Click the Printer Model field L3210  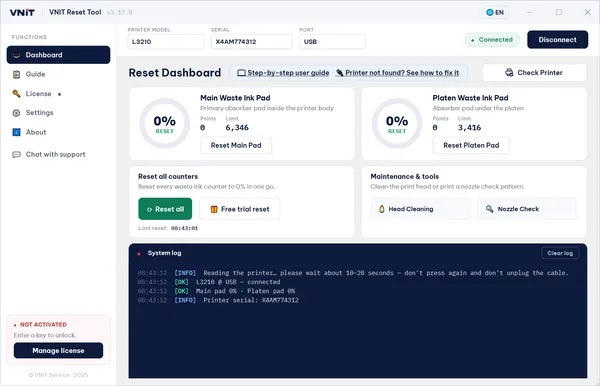165,42
